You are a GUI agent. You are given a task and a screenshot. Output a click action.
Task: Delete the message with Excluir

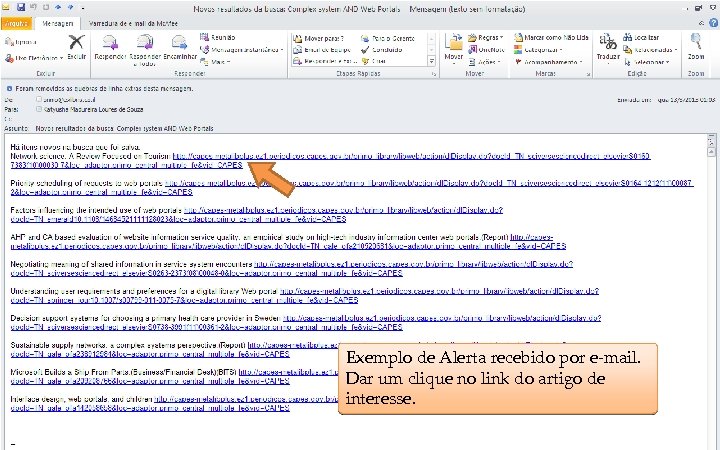point(77,48)
